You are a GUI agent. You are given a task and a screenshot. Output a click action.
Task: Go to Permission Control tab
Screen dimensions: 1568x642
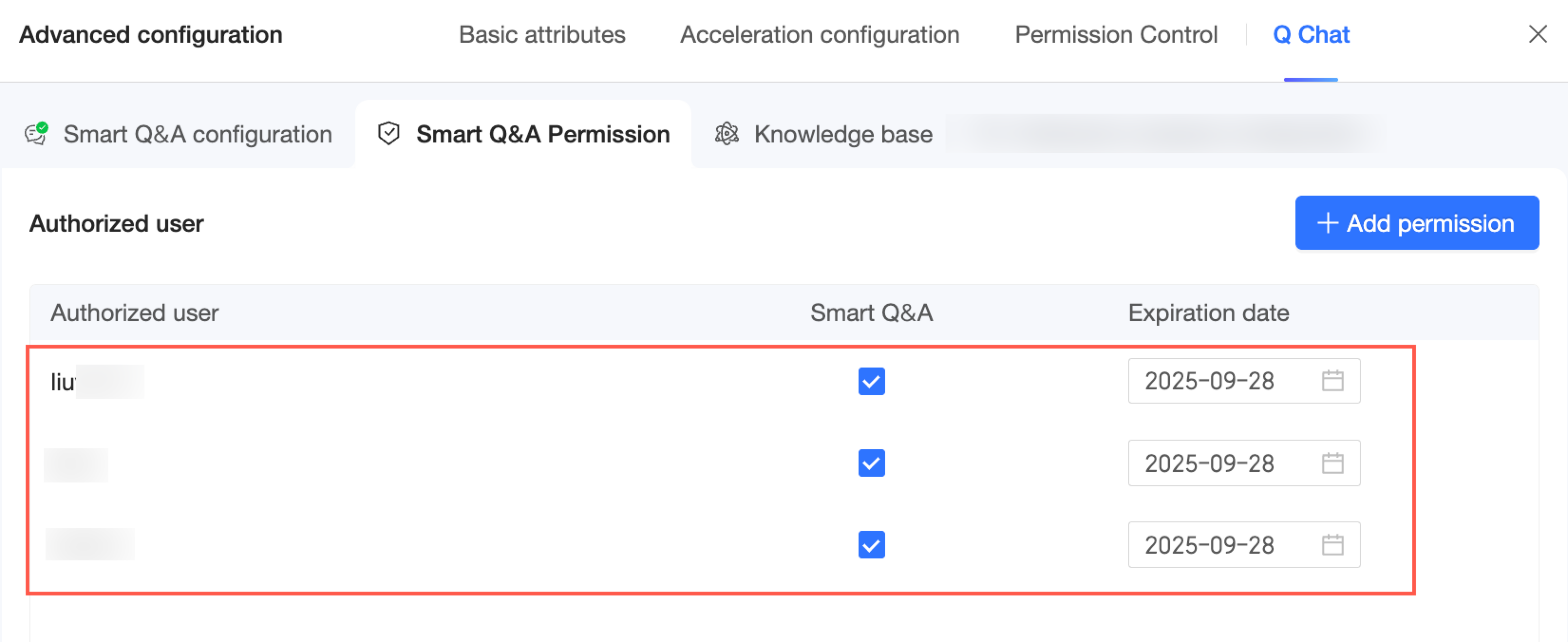click(x=1116, y=35)
